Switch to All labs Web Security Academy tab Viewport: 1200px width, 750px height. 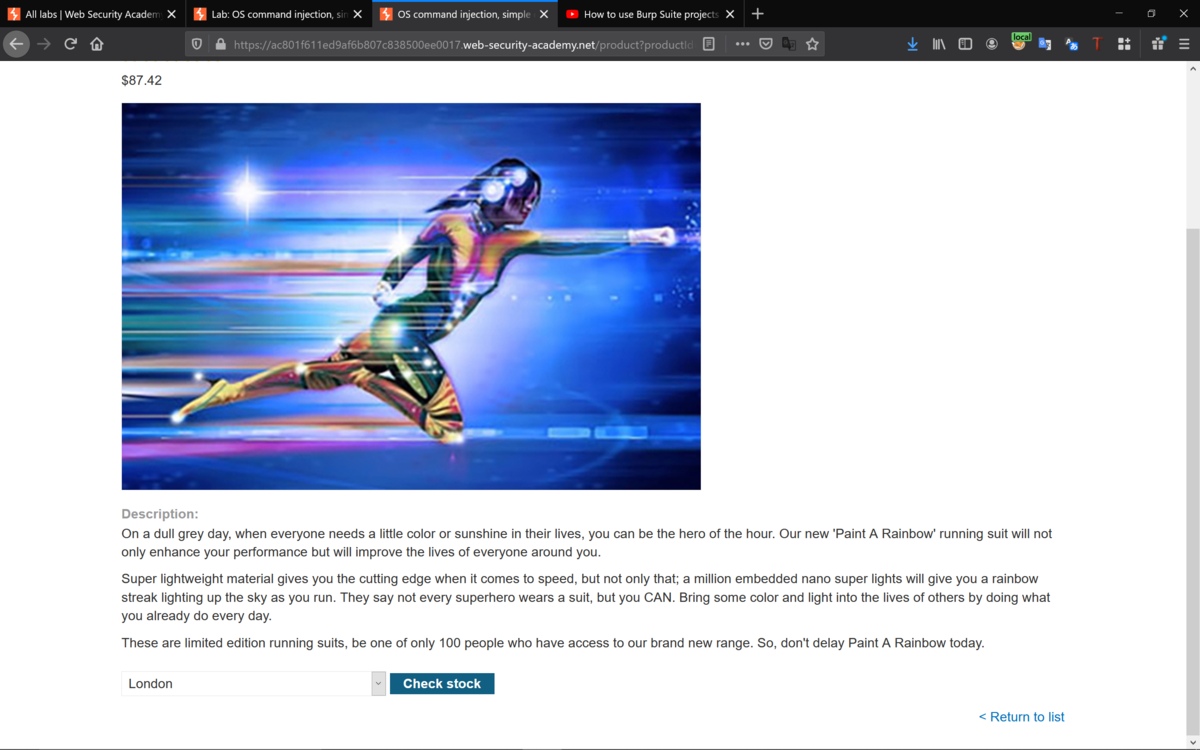point(93,14)
